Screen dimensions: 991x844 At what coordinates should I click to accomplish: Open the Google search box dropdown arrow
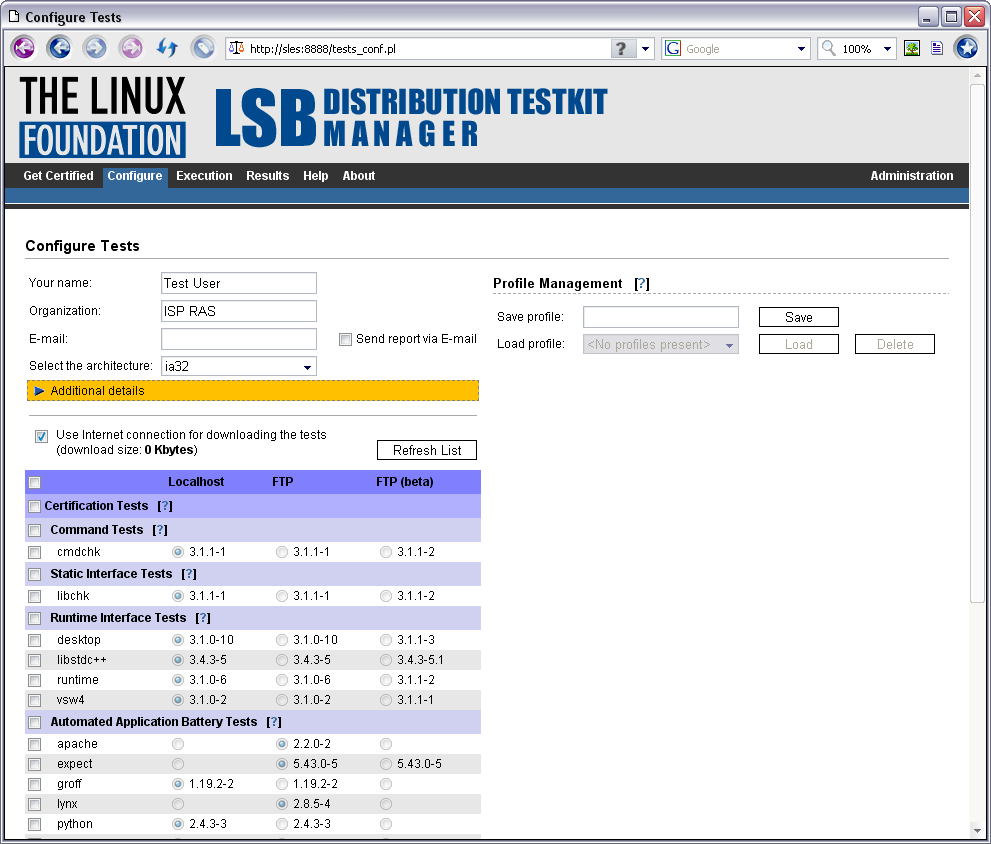click(x=801, y=49)
